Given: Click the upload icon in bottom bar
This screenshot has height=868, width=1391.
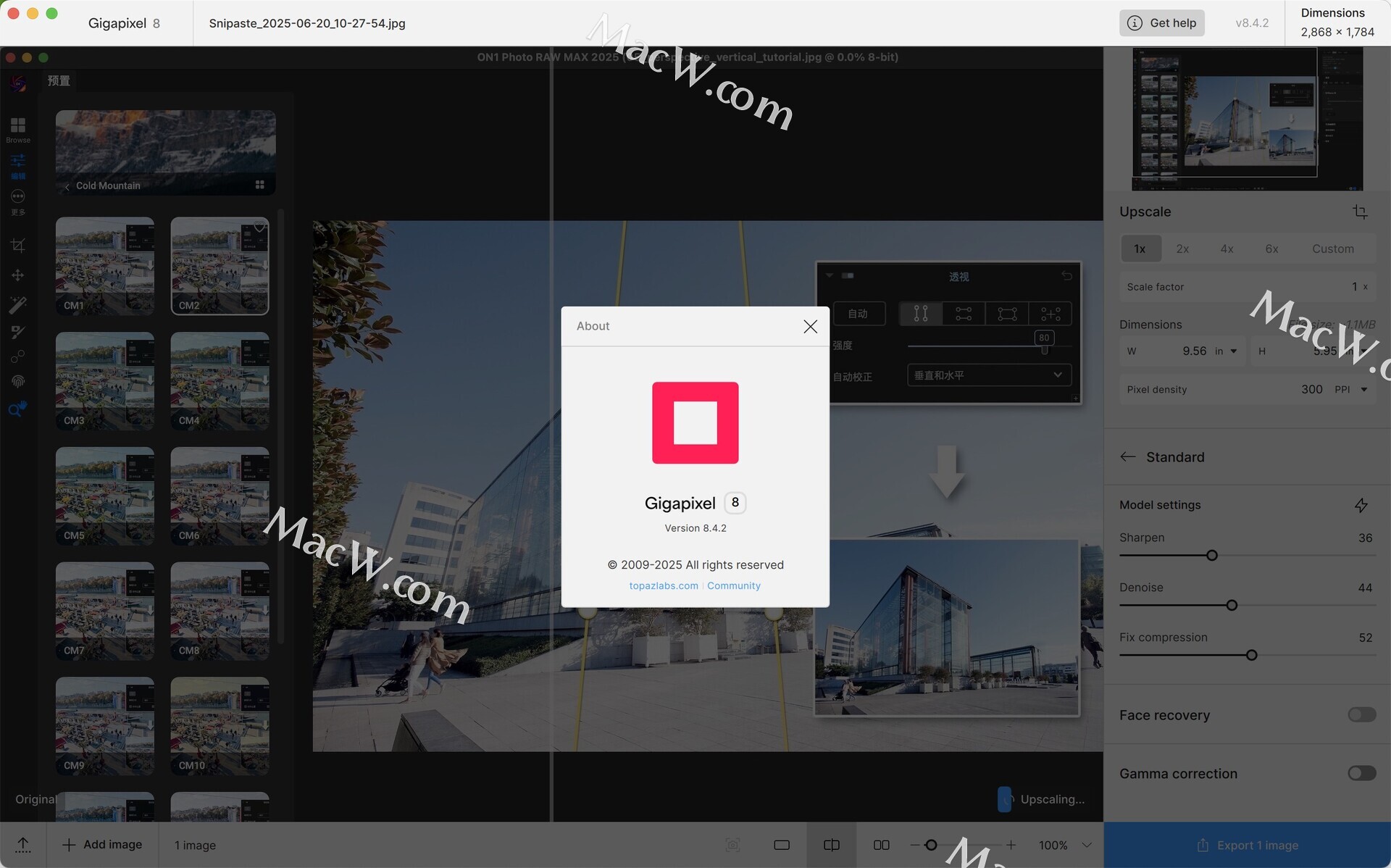Looking at the screenshot, I should click(23, 845).
